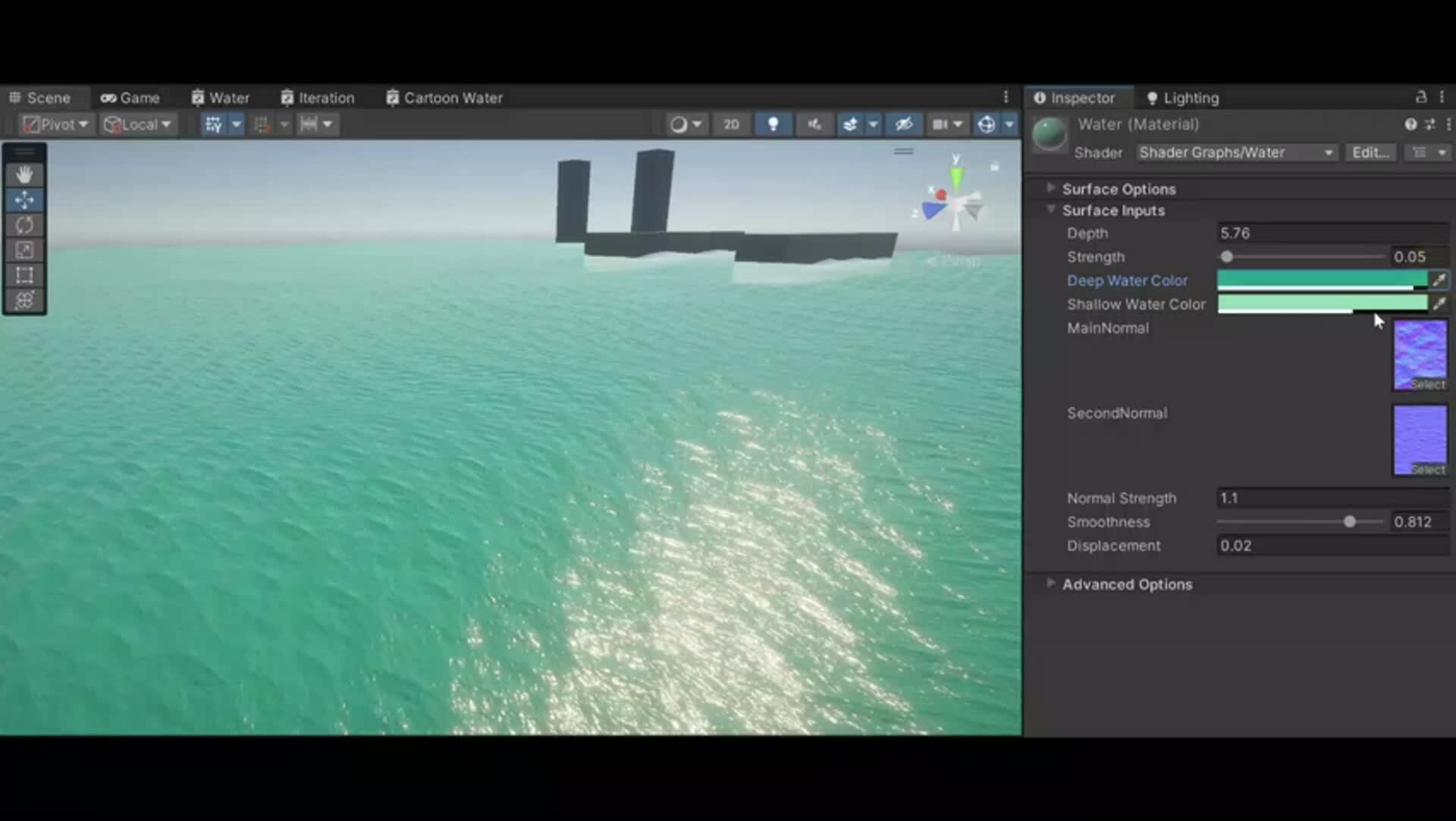Click the scene view camera icon
The width and height of the screenshot is (1456, 821).
[940, 124]
